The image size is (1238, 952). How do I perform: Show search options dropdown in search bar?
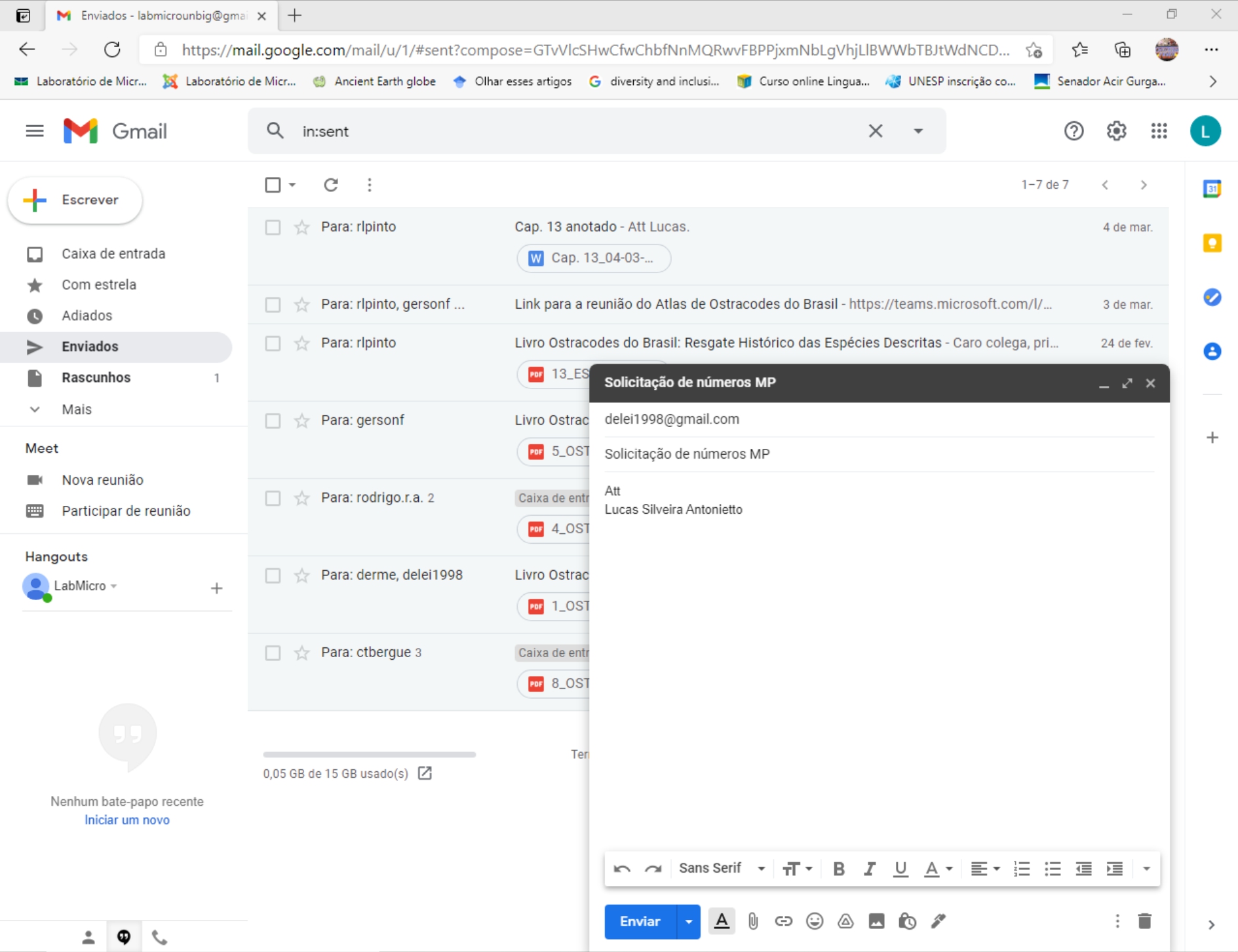[918, 131]
